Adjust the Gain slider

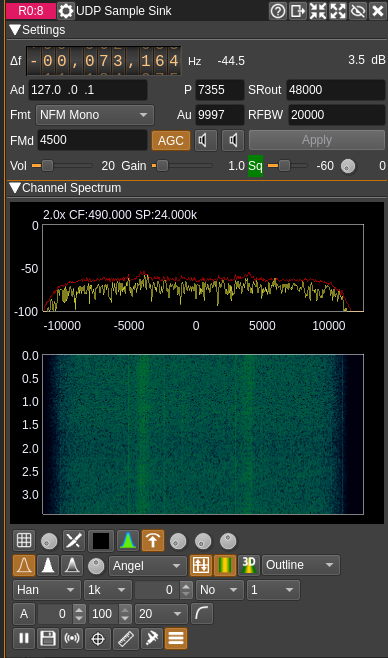tap(182, 166)
